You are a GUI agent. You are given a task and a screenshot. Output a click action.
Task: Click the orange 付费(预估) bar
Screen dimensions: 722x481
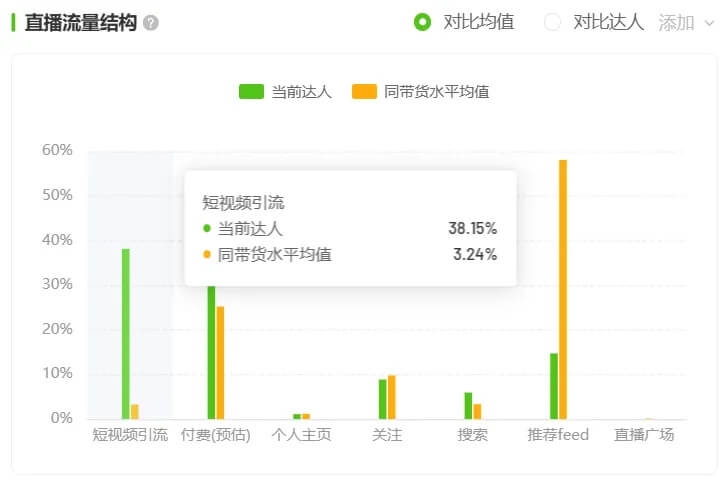point(221,363)
